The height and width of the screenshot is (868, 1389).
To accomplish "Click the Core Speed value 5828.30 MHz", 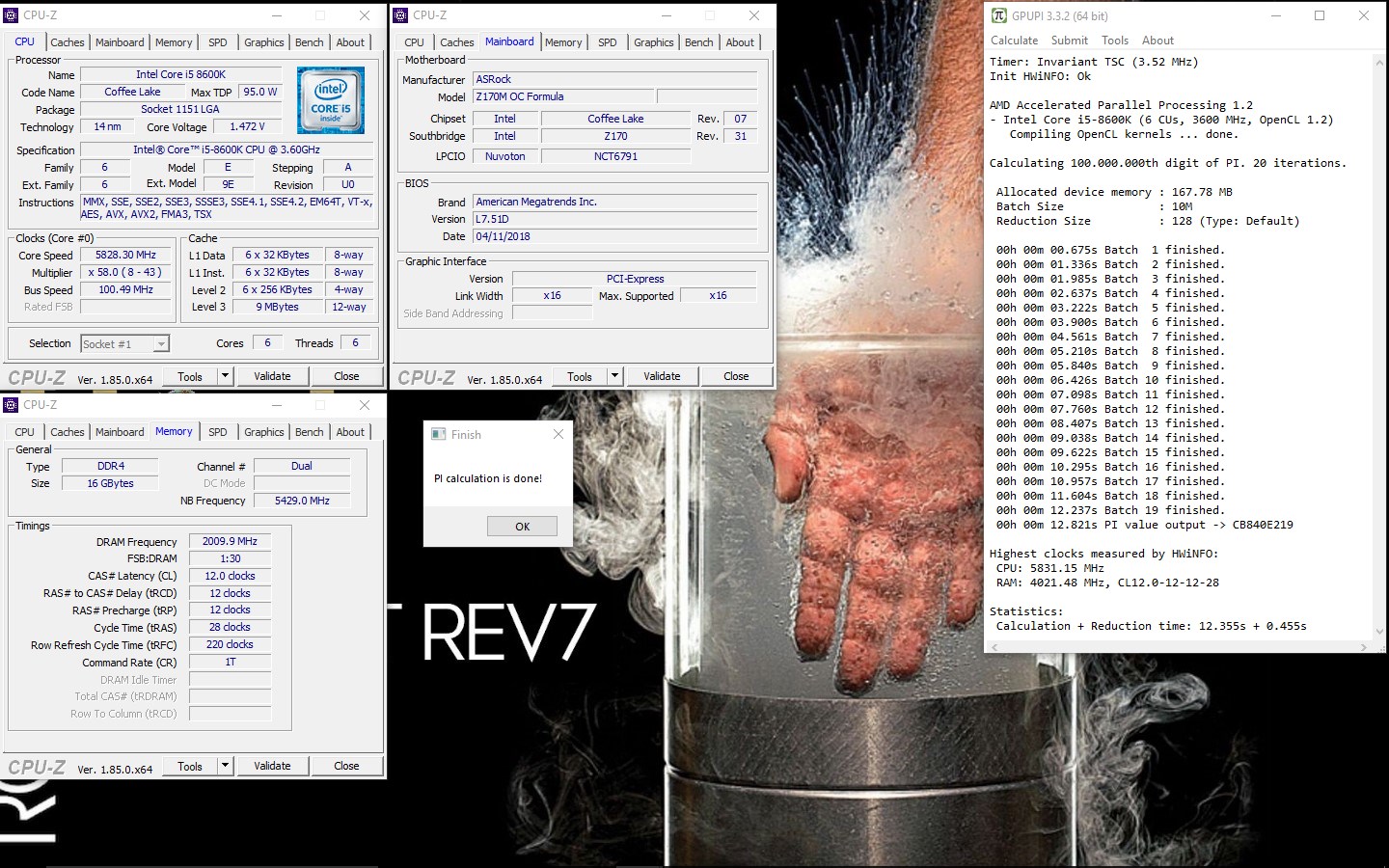I will [126, 255].
